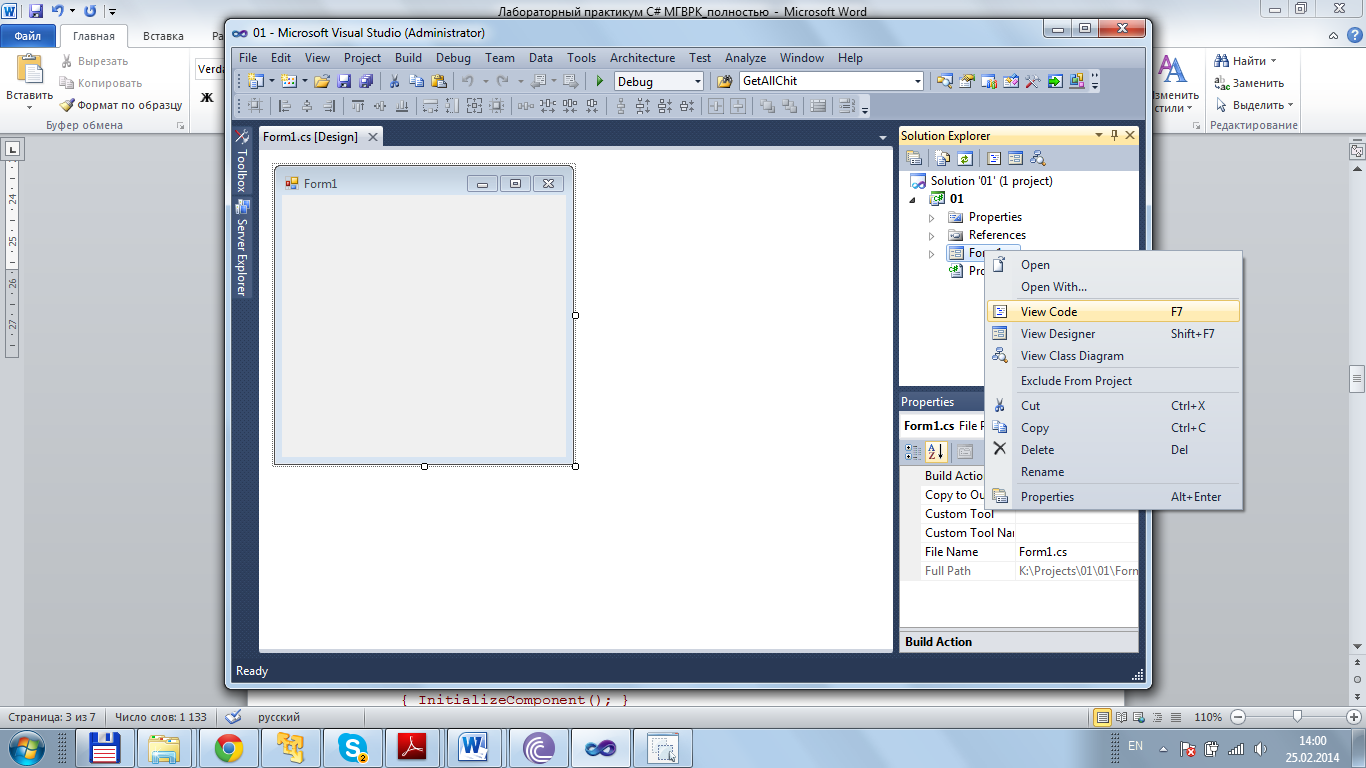Screen dimensions: 1366x768
Task: Click the zoom out minus button in Word
Action: click(1238, 717)
